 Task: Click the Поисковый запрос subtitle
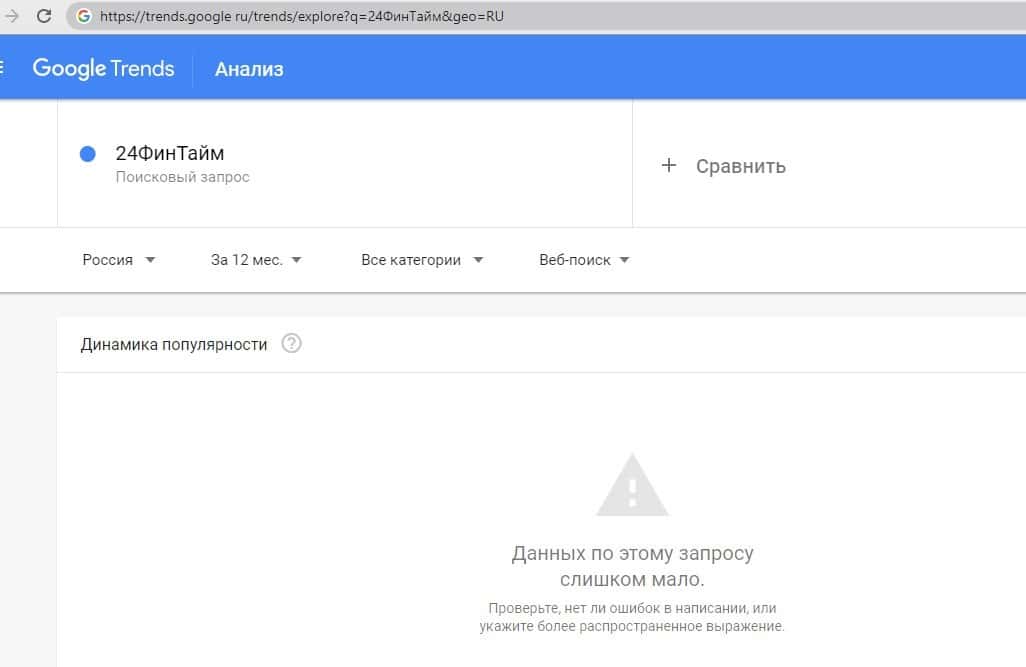182,177
